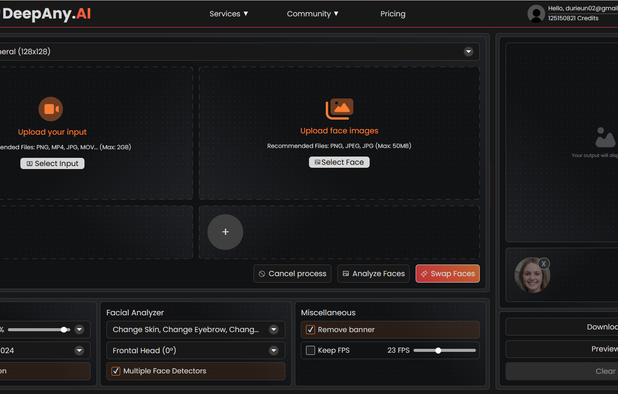Expand the dropdown ending in 024
The image size is (618, 394).
(79, 350)
